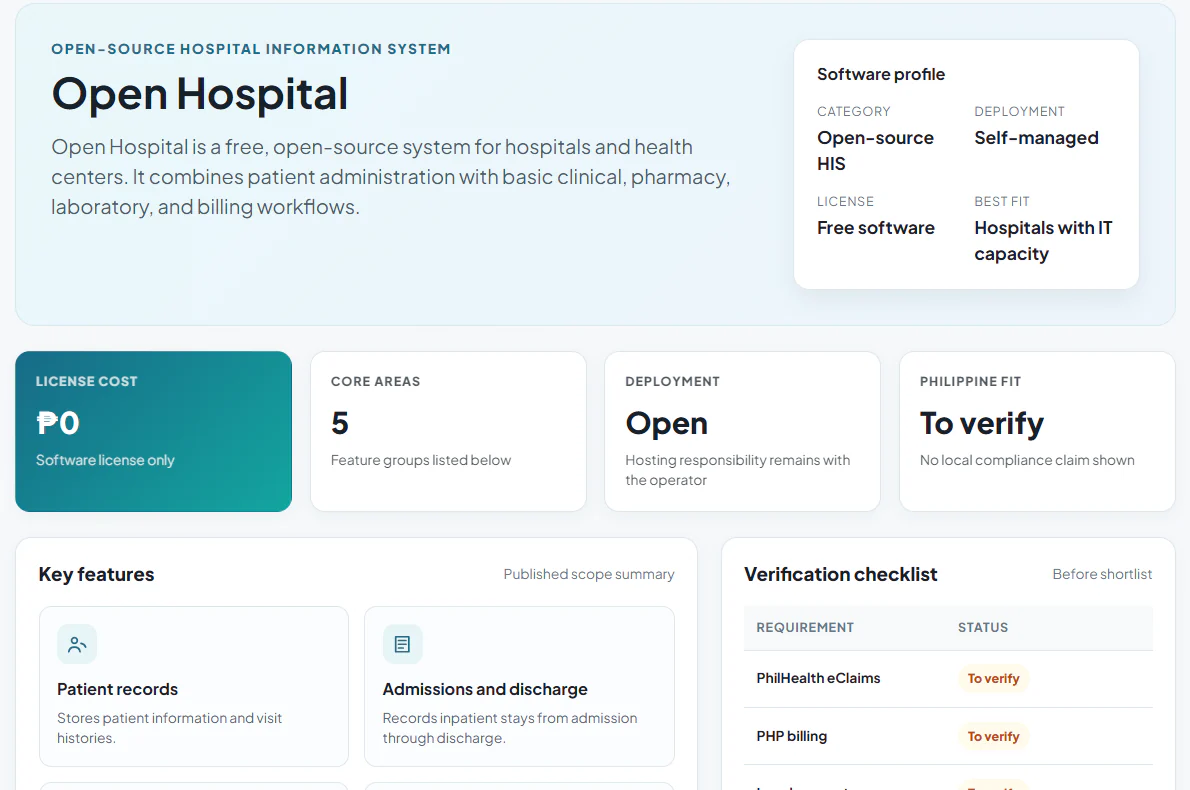Click the STATUS column header

[983, 628]
